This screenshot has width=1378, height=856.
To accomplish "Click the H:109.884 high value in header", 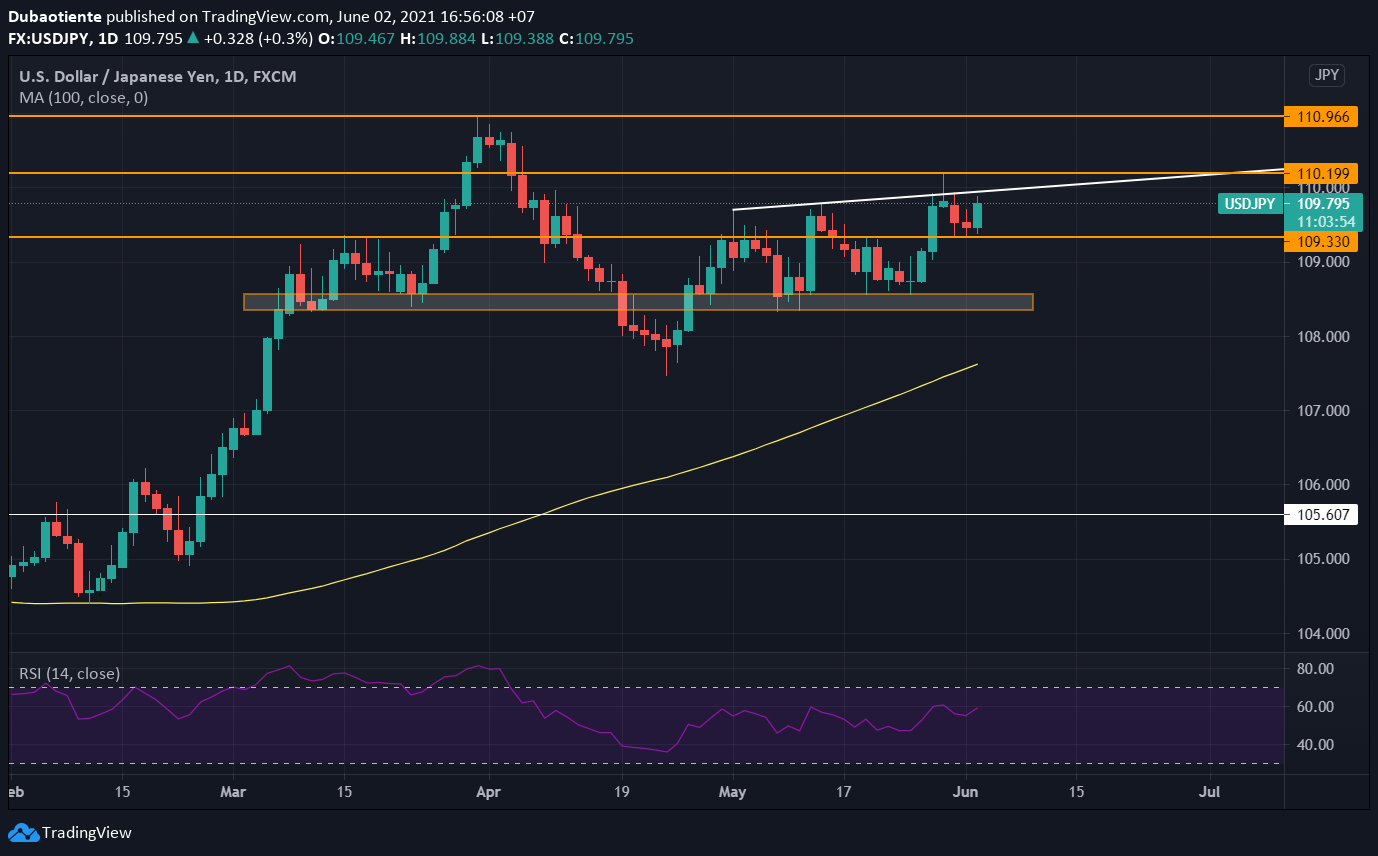I will click(436, 38).
